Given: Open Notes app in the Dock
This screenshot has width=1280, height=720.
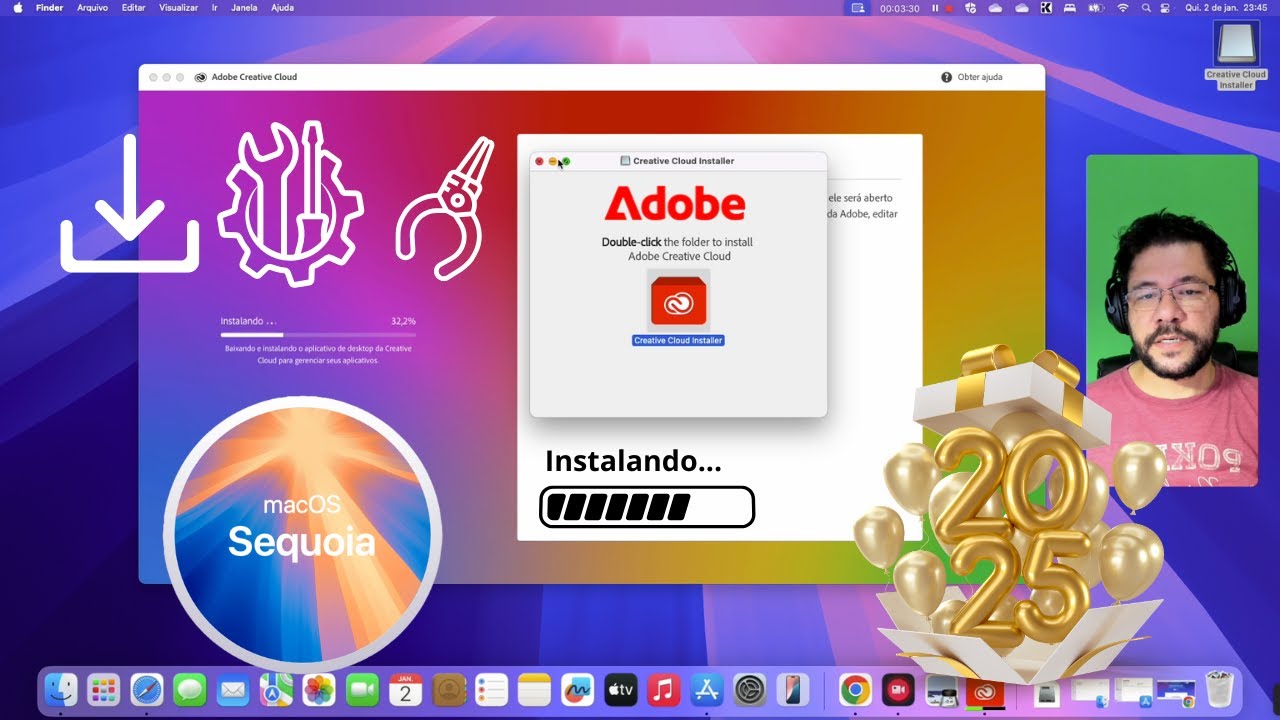Looking at the screenshot, I should [534, 690].
